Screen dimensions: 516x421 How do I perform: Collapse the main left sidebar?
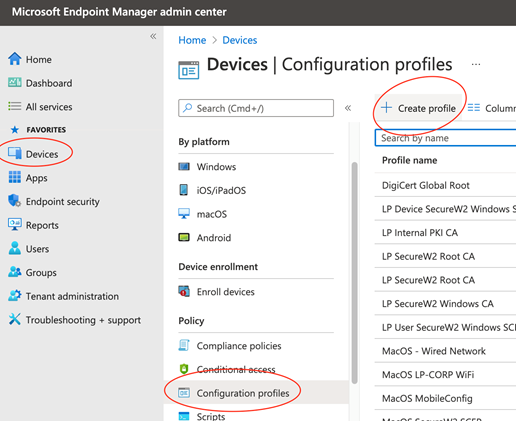click(x=153, y=36)
